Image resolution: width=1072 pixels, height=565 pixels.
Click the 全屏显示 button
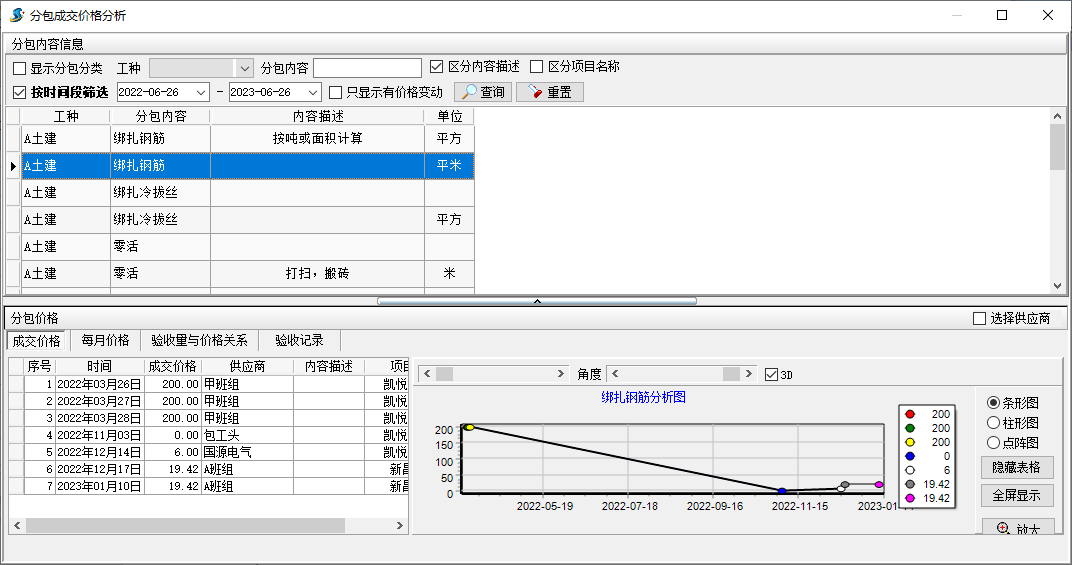[x=1016, y=495]
